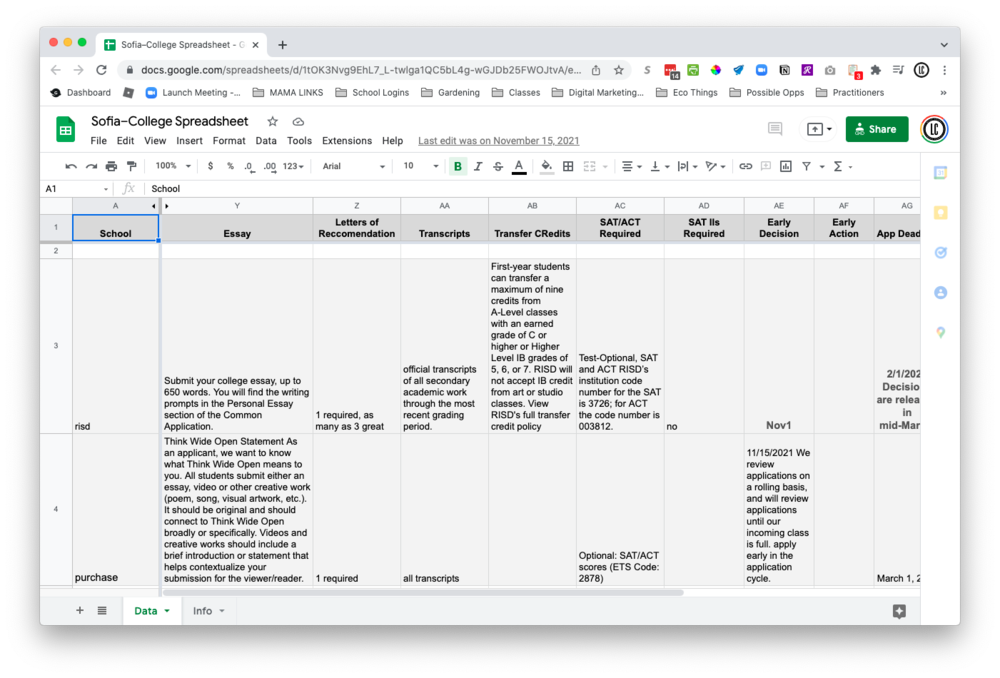Viewport: 1000px width, 678px height.
Task: Open the Insert menu
Action: (x=189, y=141)
